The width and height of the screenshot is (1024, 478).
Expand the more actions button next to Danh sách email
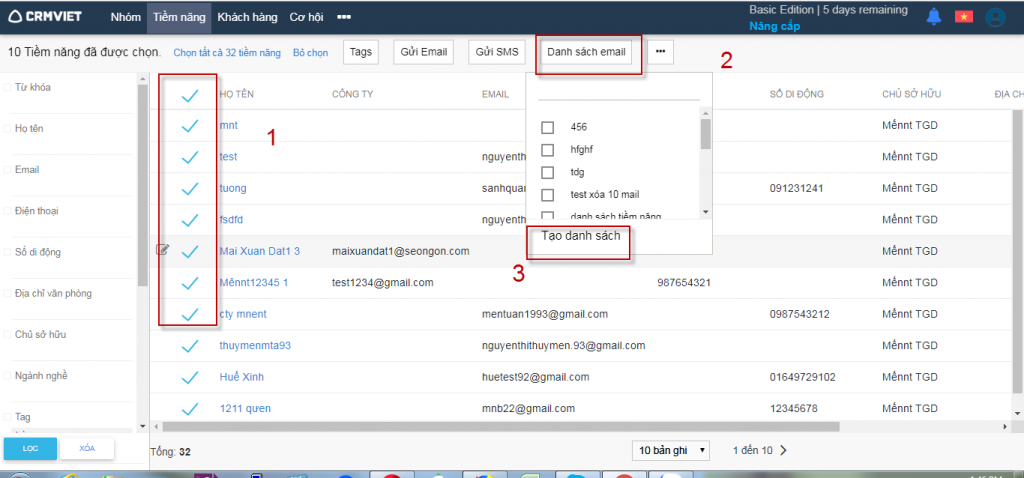point(660,51)
